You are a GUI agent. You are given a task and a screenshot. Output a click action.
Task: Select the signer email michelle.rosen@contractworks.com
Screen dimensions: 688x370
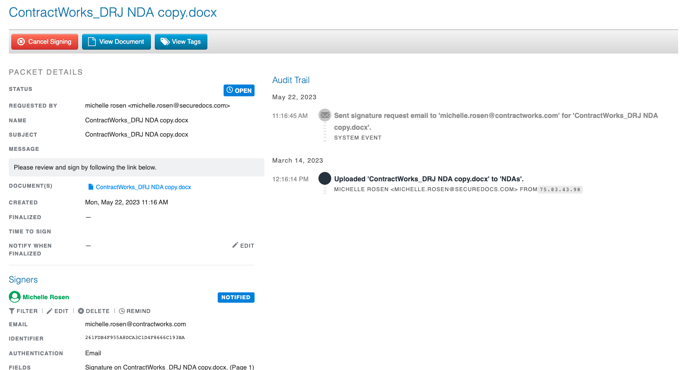point(136,324)
